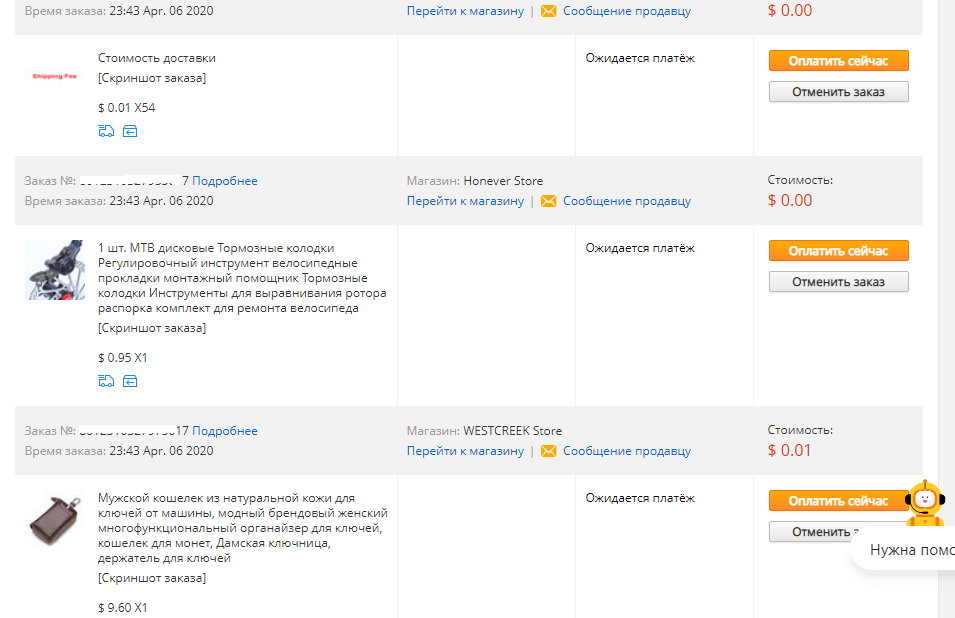
Task: Click truck icon under brake pads item
Action: (106, 381)
